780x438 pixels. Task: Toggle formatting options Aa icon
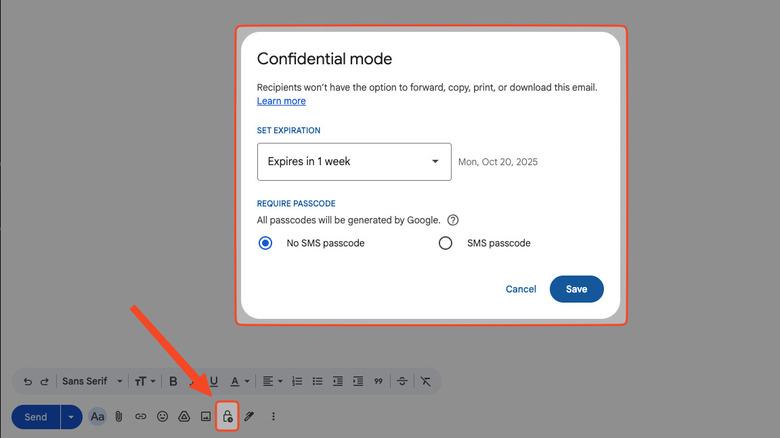[x=97, y=416]
